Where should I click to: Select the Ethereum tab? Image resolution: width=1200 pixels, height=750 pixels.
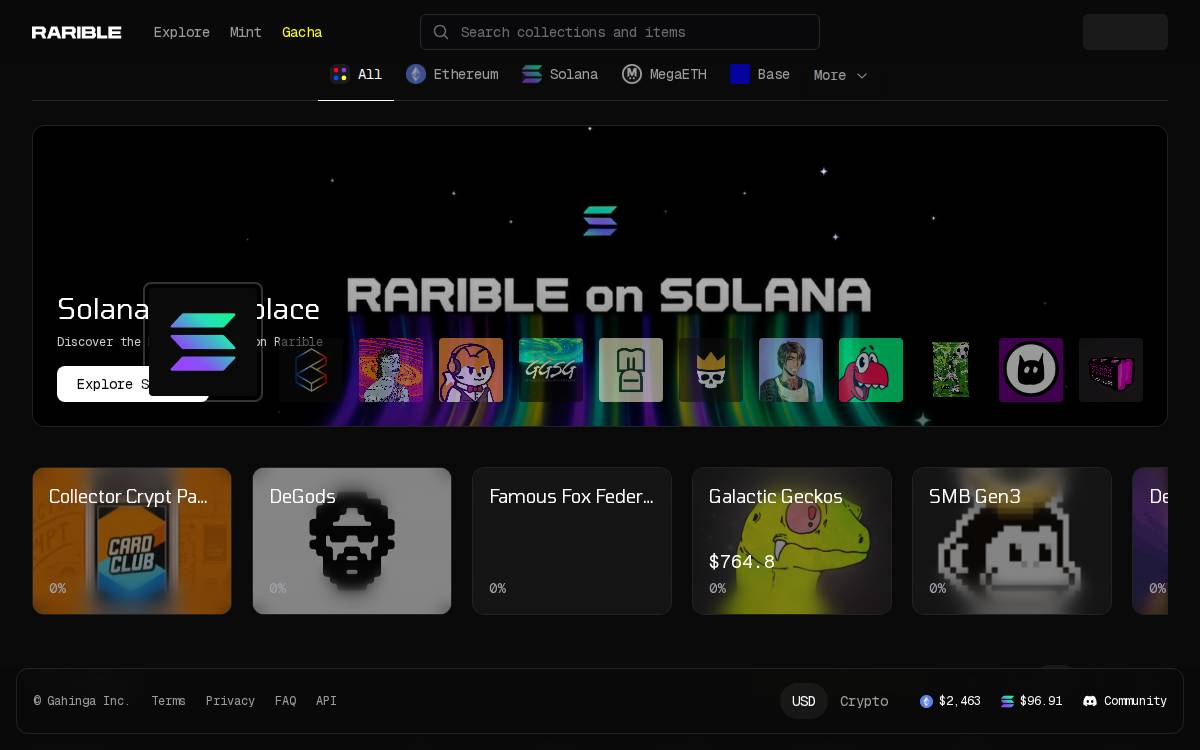[452, 75]
